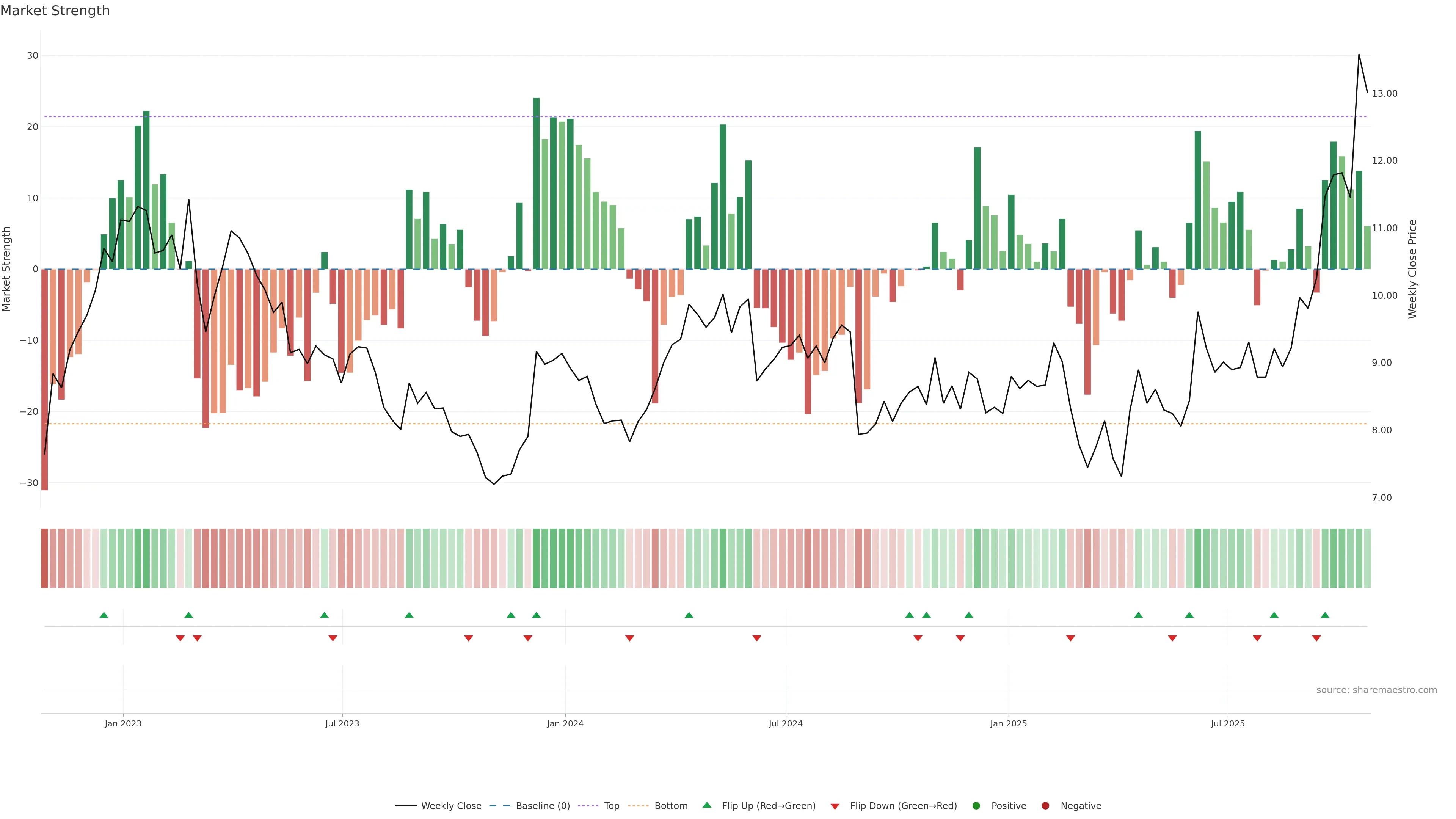The image size is (1456, 819).
Task: Click the Market Strength chart title
Action: 55,11
